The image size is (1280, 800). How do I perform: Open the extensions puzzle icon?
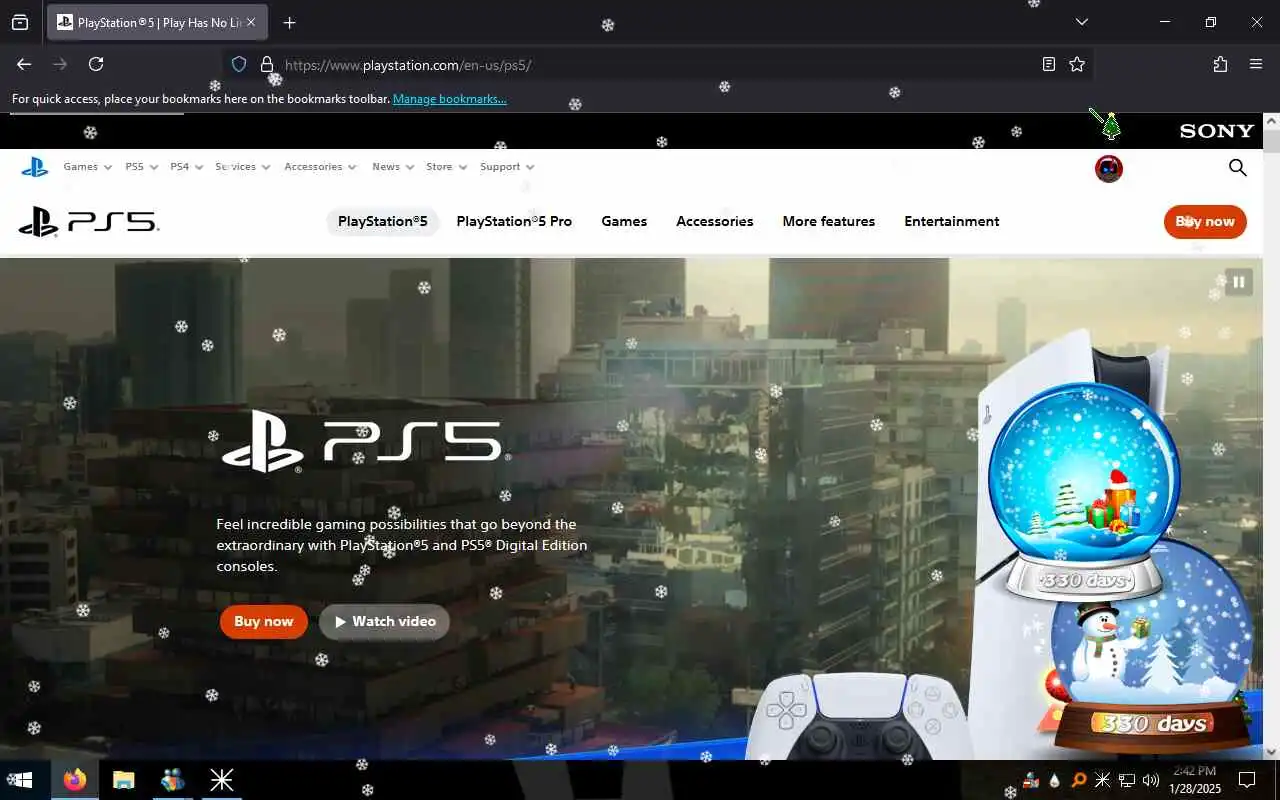tap(1220, 64)
